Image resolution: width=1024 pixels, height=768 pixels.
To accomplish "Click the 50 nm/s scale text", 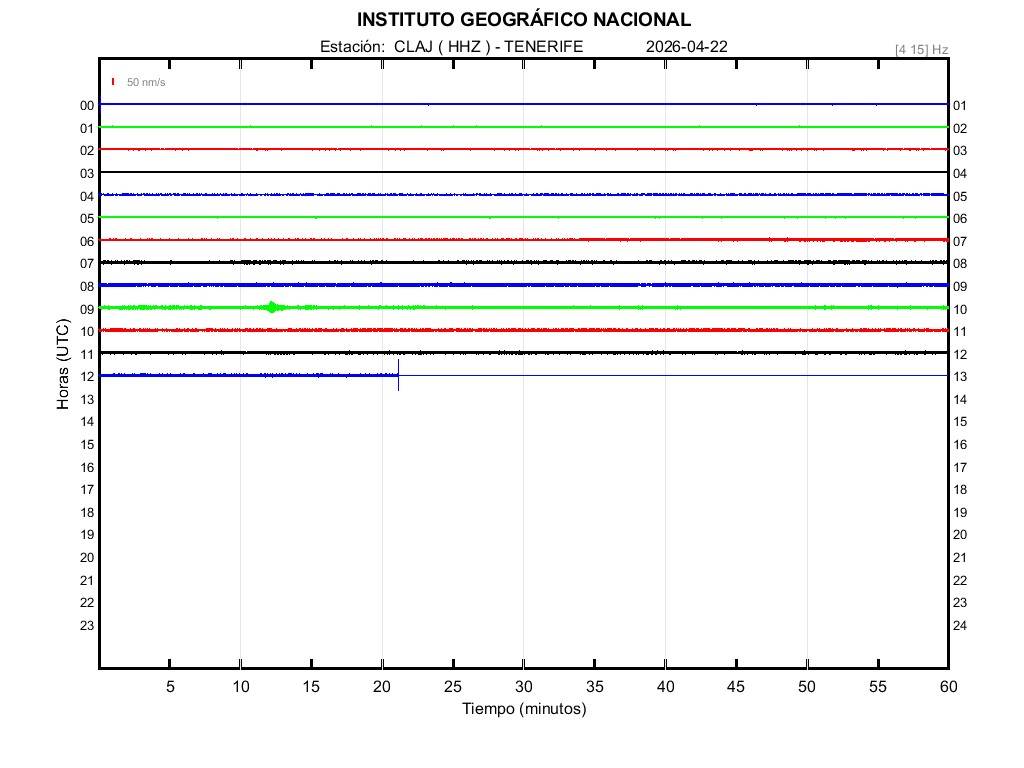I will (146, 82).
